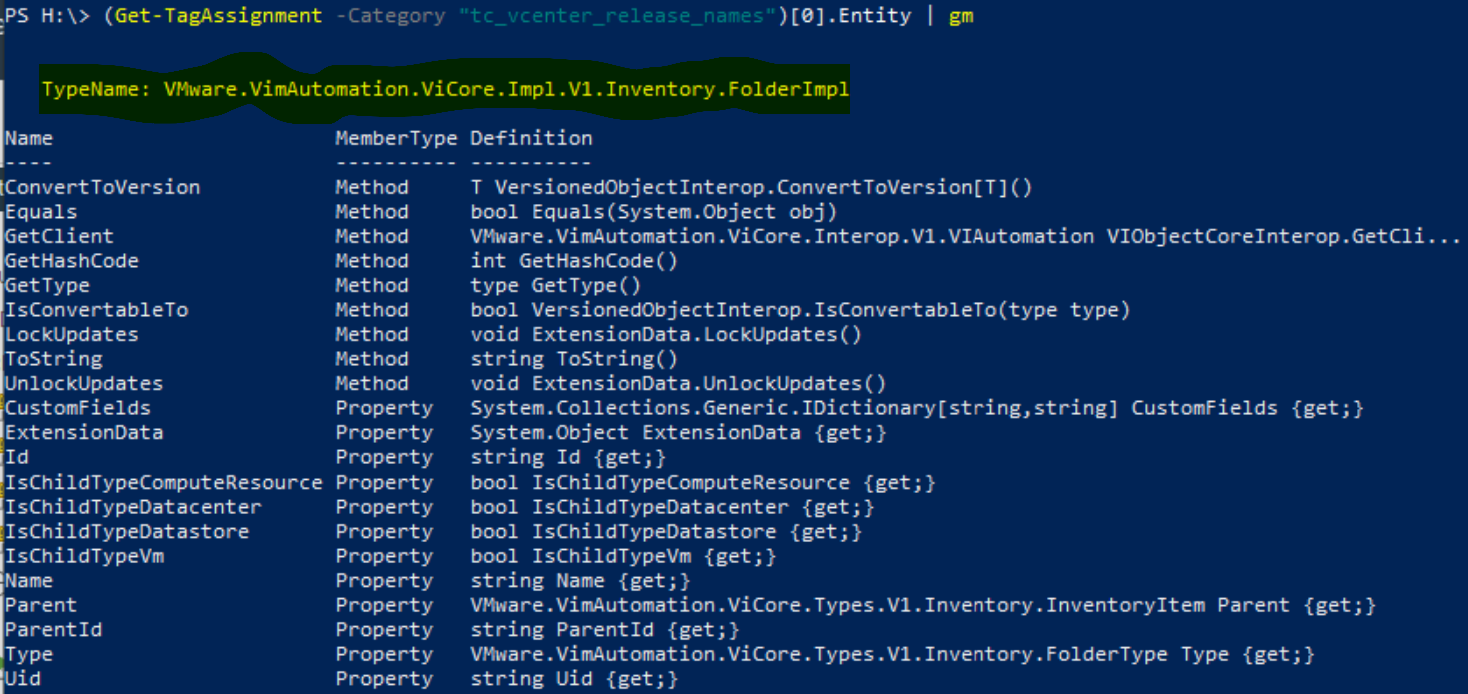Screen dimensions: 1468x694
Task: Click the definition "type GetType()"
Action: point(556,285)
